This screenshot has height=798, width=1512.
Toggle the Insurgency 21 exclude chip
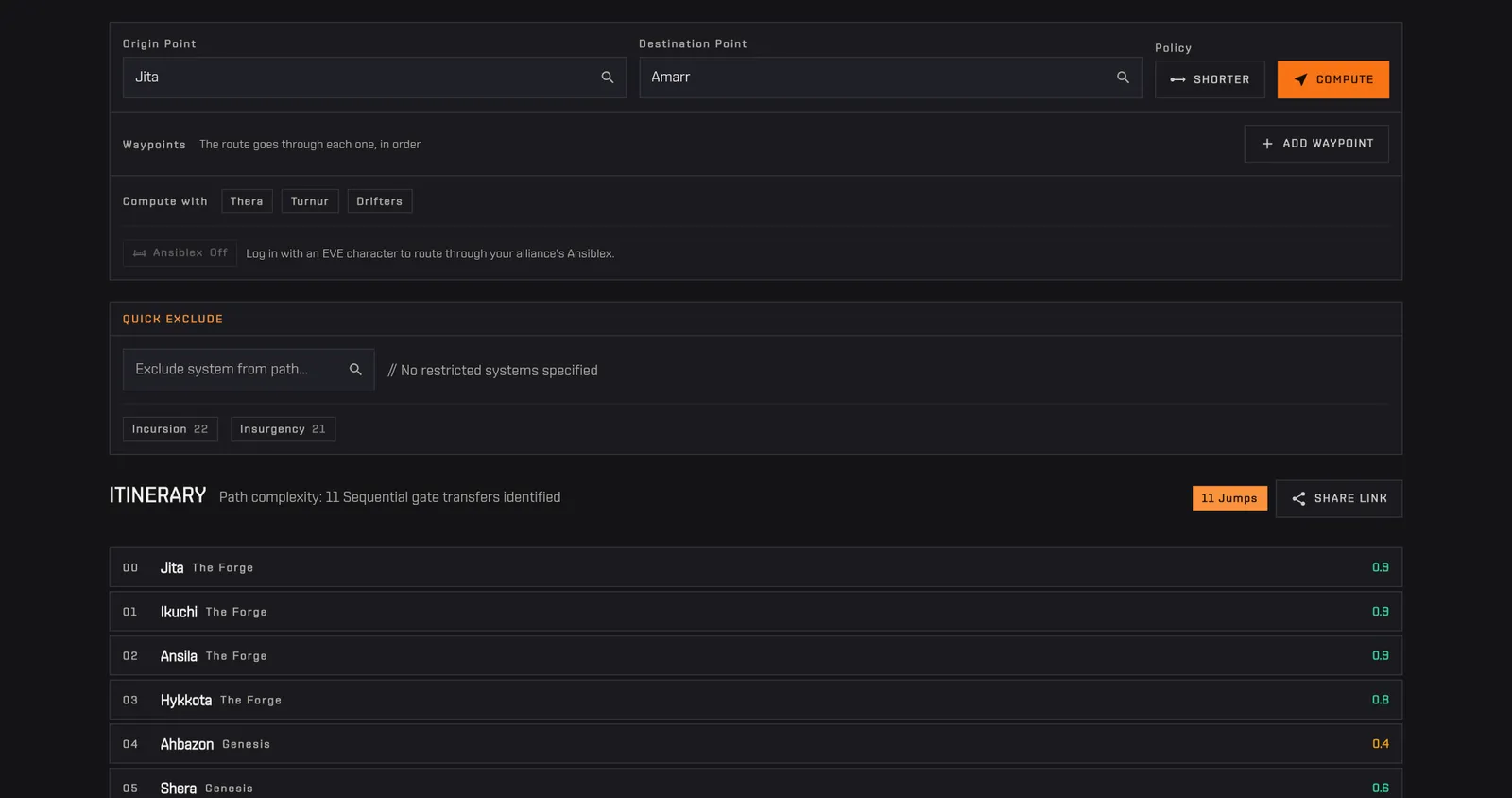click(x=283, y=429)
